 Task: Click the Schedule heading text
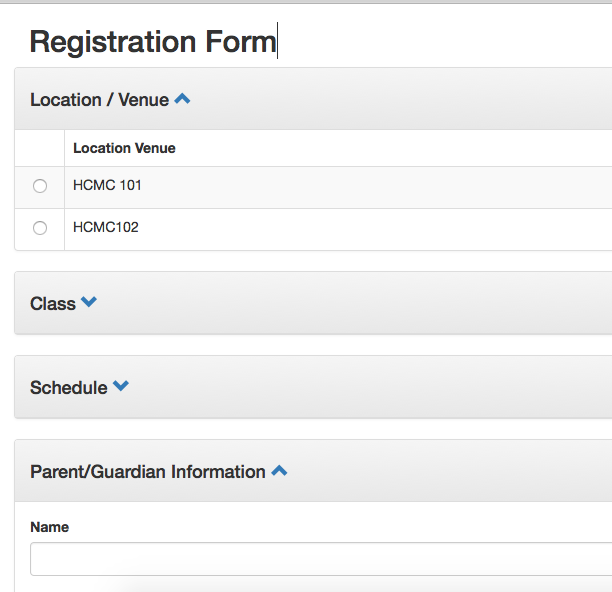pyautogui.click(x=69, y=388)
